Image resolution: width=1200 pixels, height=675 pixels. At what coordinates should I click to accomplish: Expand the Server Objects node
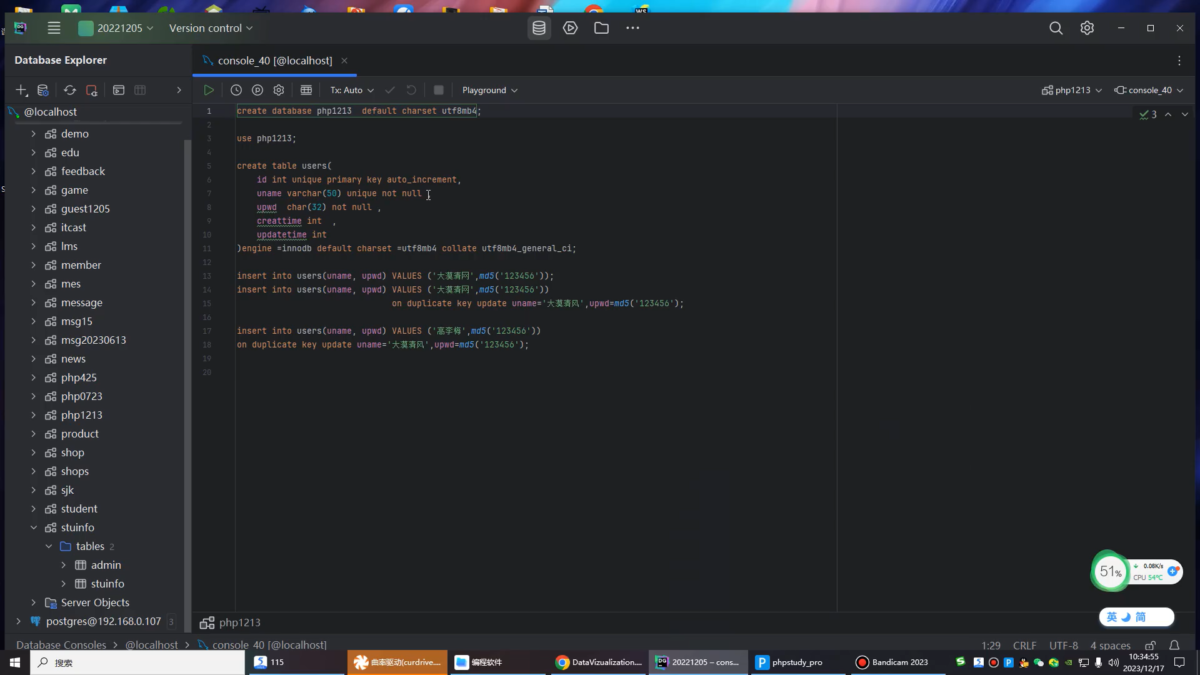click(x=33, y=603)
